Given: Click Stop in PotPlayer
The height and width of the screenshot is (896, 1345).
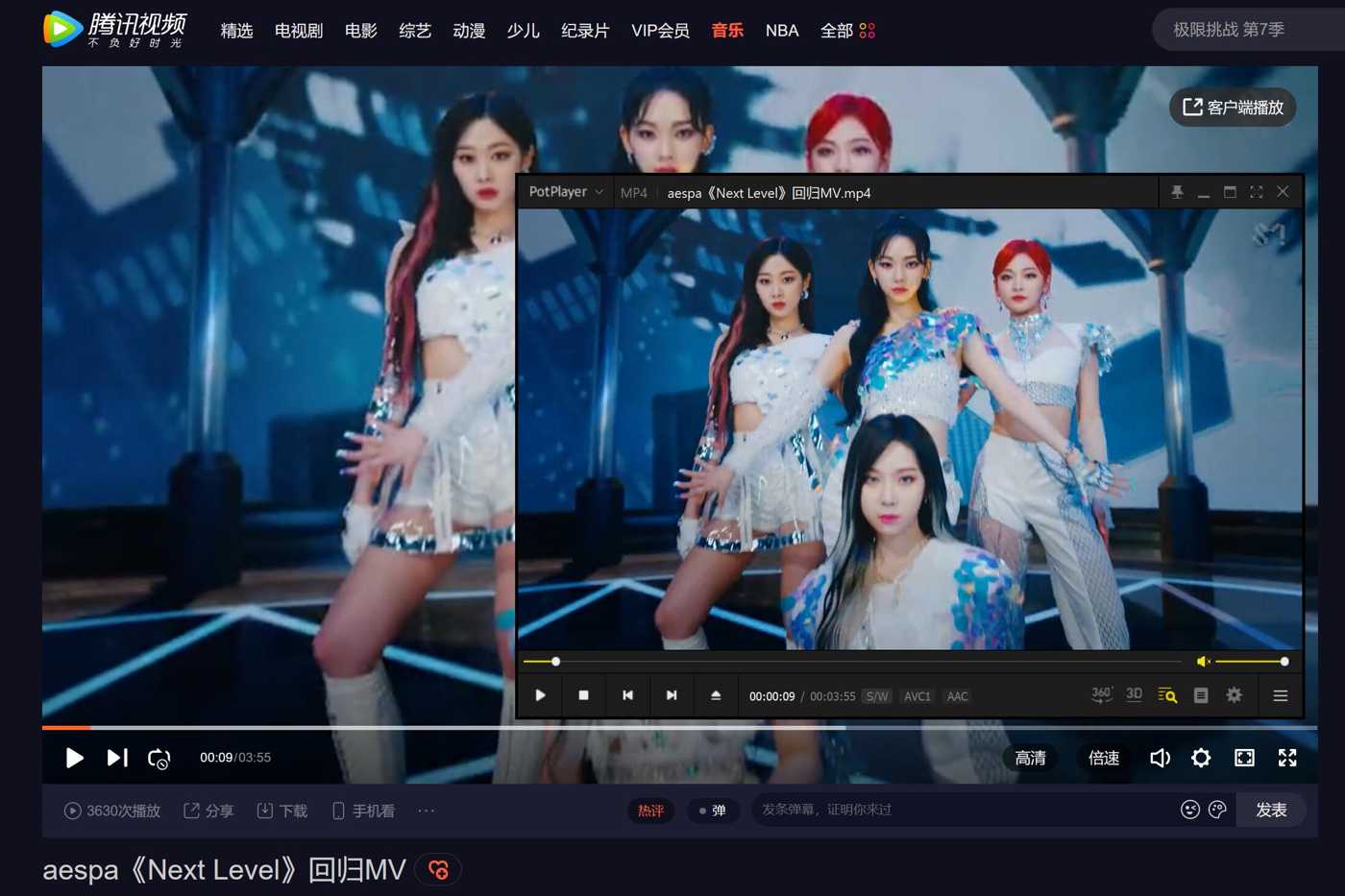Looking at the screenshot, I should pyautogui.click(x=583, y=695).
